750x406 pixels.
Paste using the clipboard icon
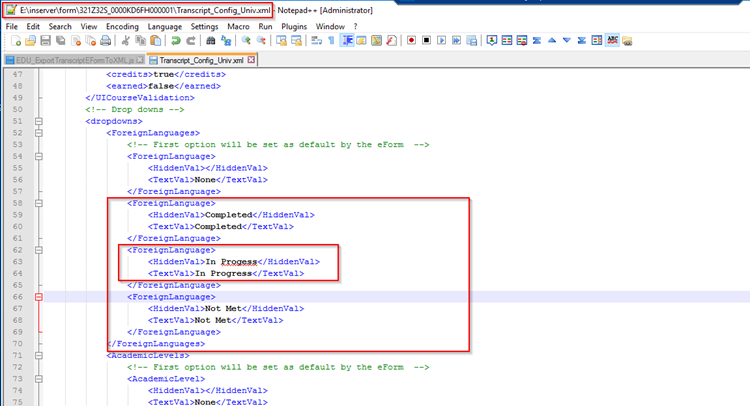(x=155, y=41)
